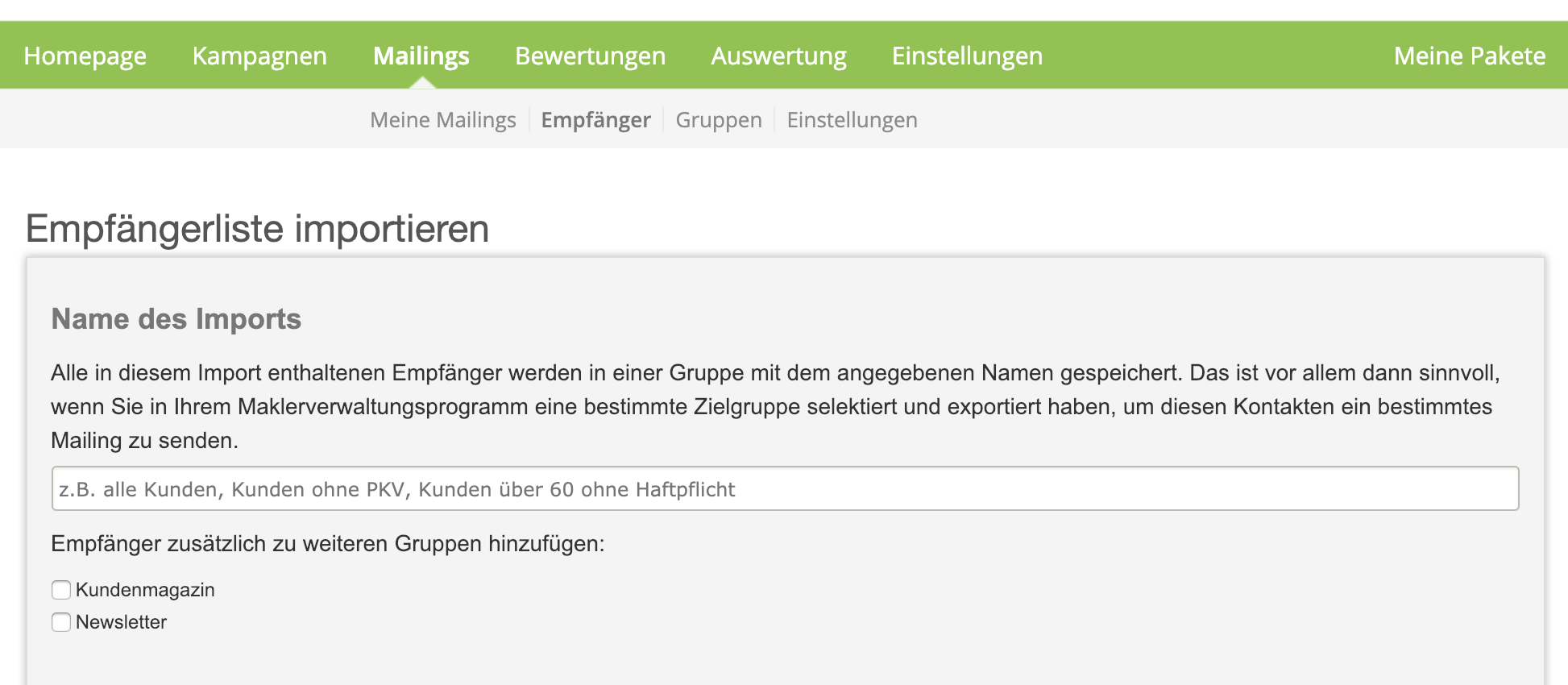Switch to the Meine Mailings sub-tab
Viewport: 1568px width, 685px height.
[x=442, y=120]
